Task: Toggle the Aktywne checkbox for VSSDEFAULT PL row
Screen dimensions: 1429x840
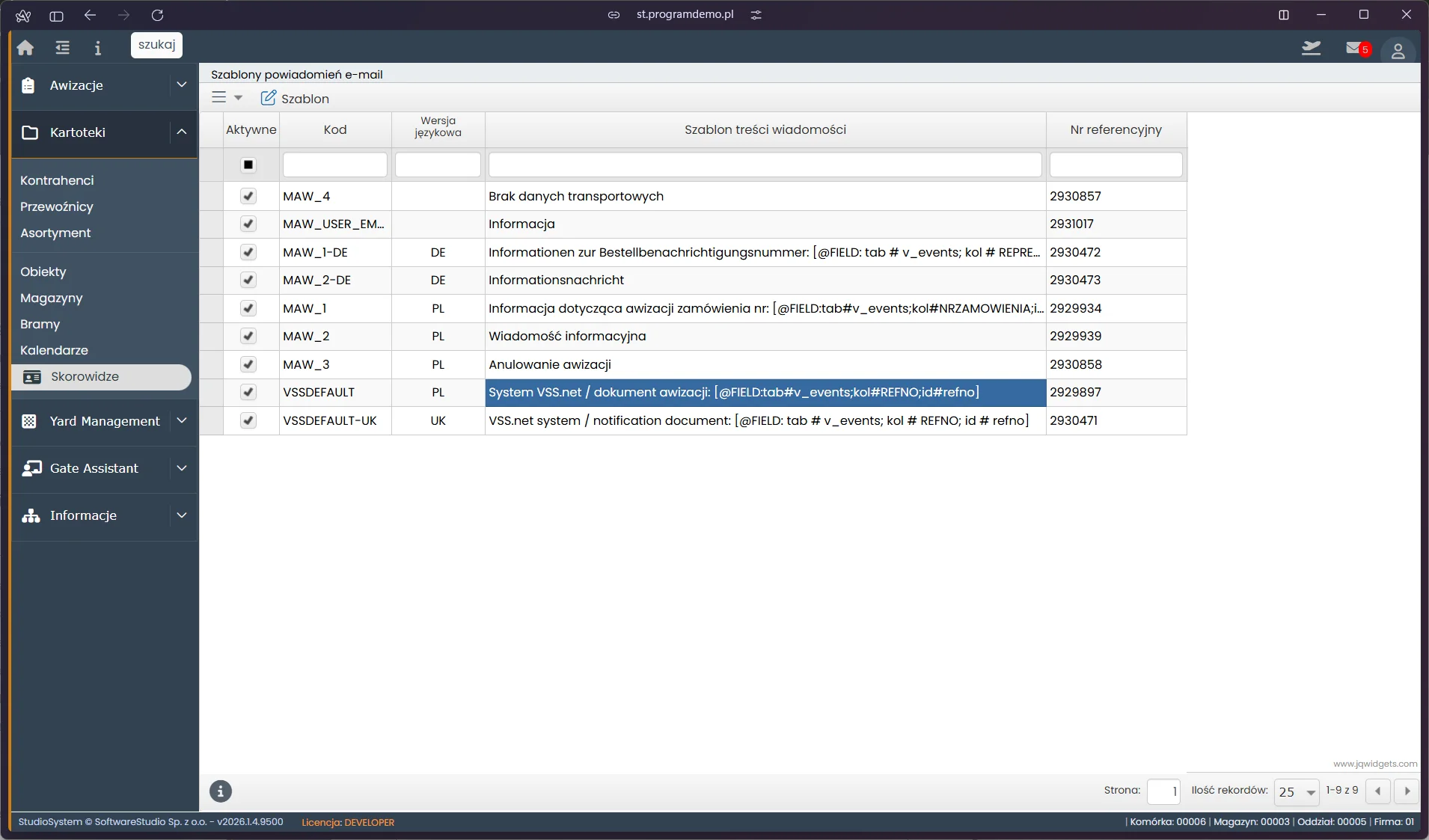Action: 248,392
